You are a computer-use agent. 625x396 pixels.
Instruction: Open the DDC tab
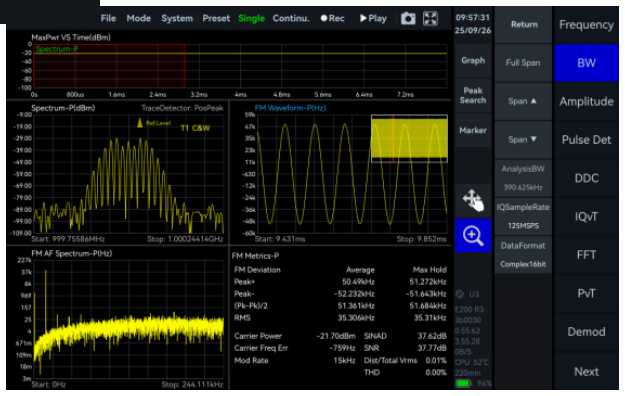586,178
